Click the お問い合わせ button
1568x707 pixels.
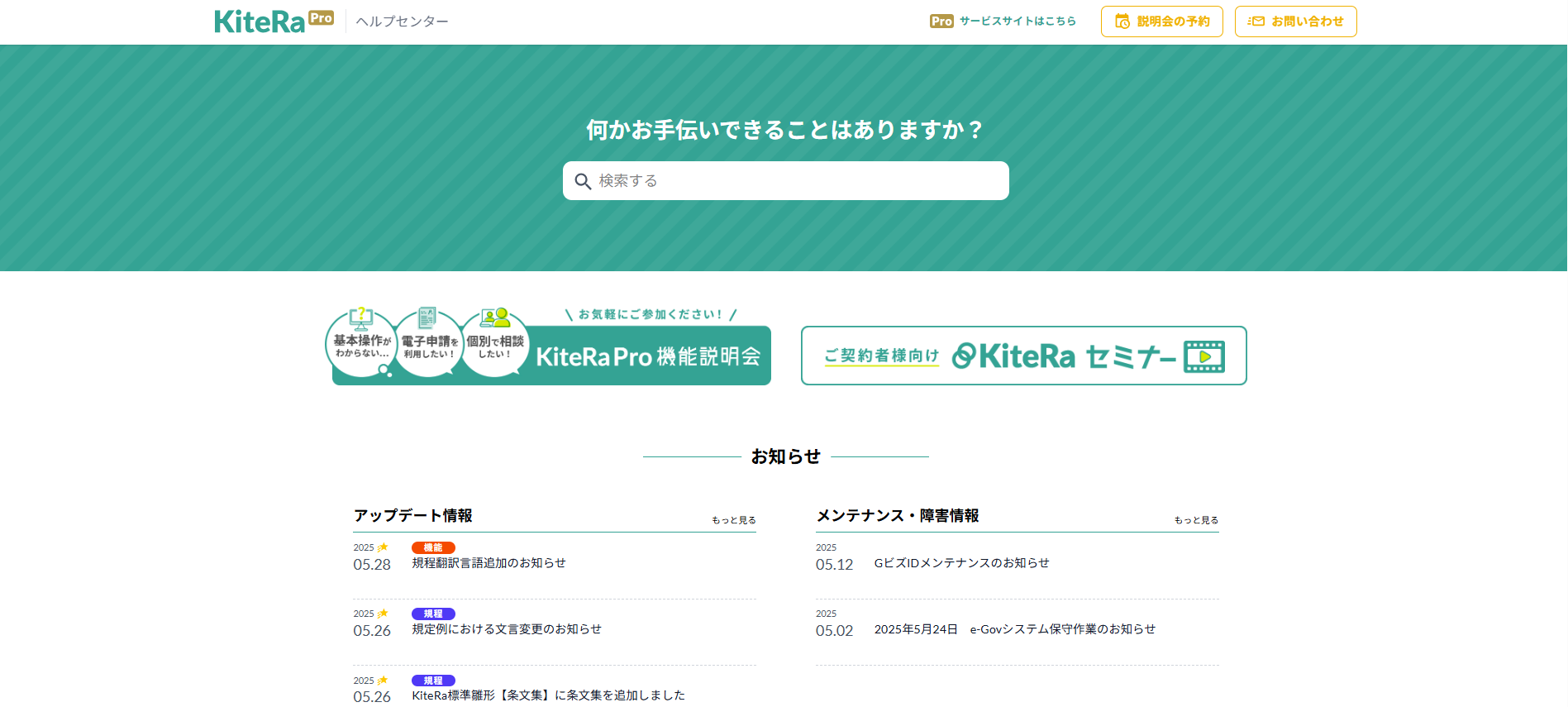click(x=1295, y=21)
